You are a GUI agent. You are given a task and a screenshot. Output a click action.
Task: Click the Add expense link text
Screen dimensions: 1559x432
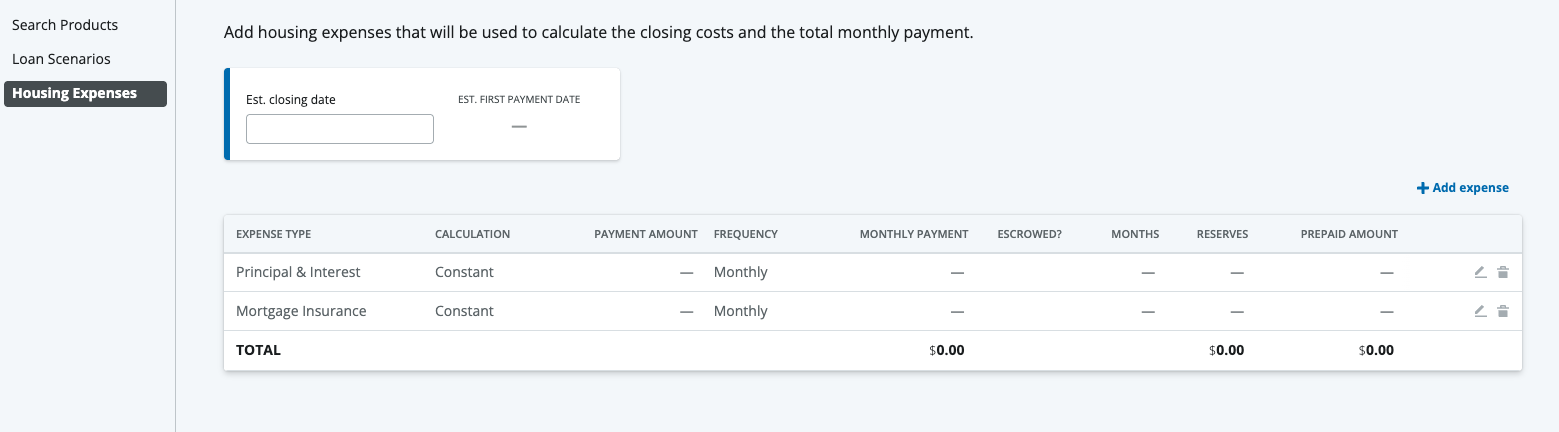[x=1470, y=188]
